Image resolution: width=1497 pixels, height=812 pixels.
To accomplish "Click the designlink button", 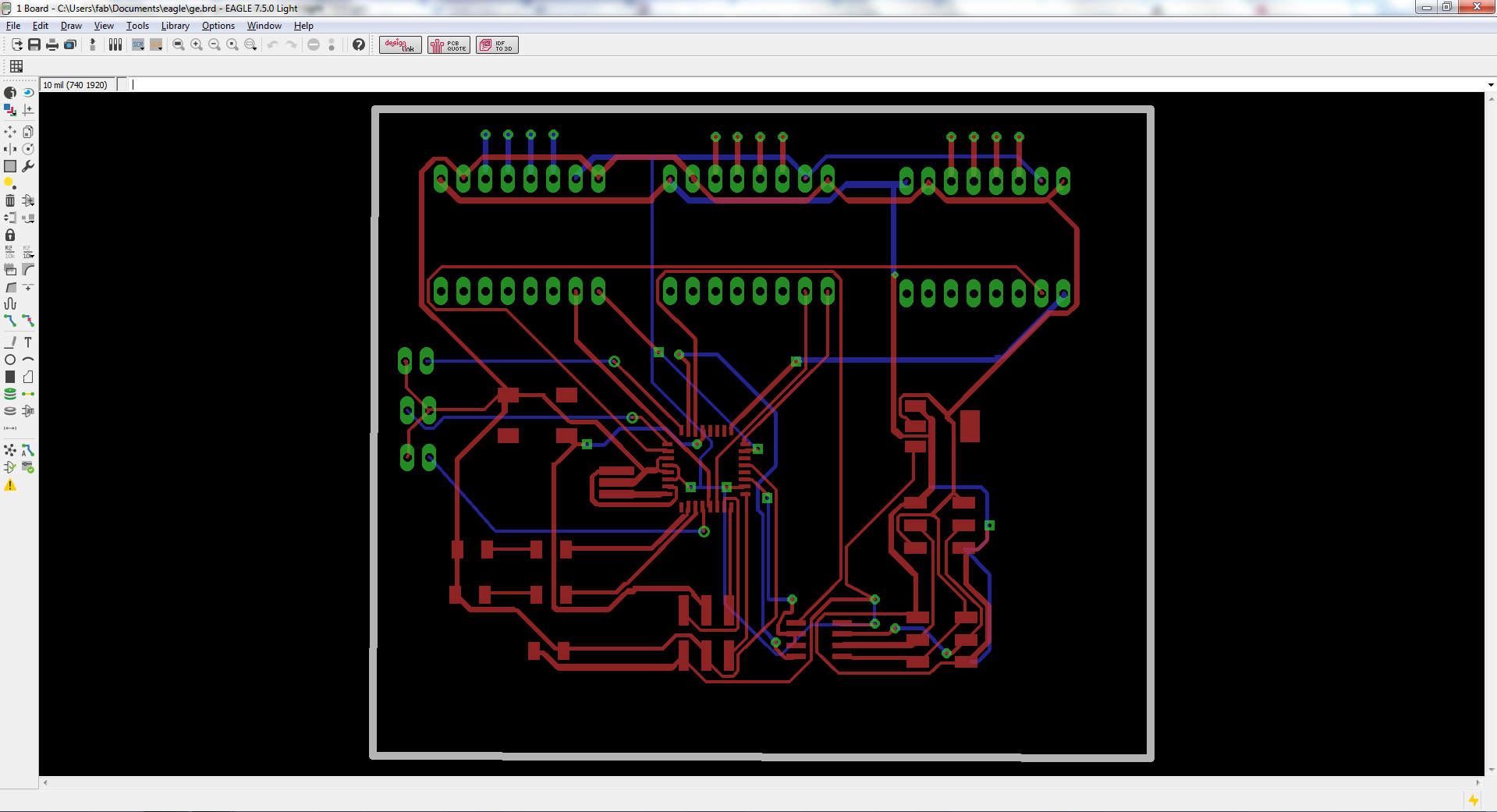I will click(x=400, y=45).
